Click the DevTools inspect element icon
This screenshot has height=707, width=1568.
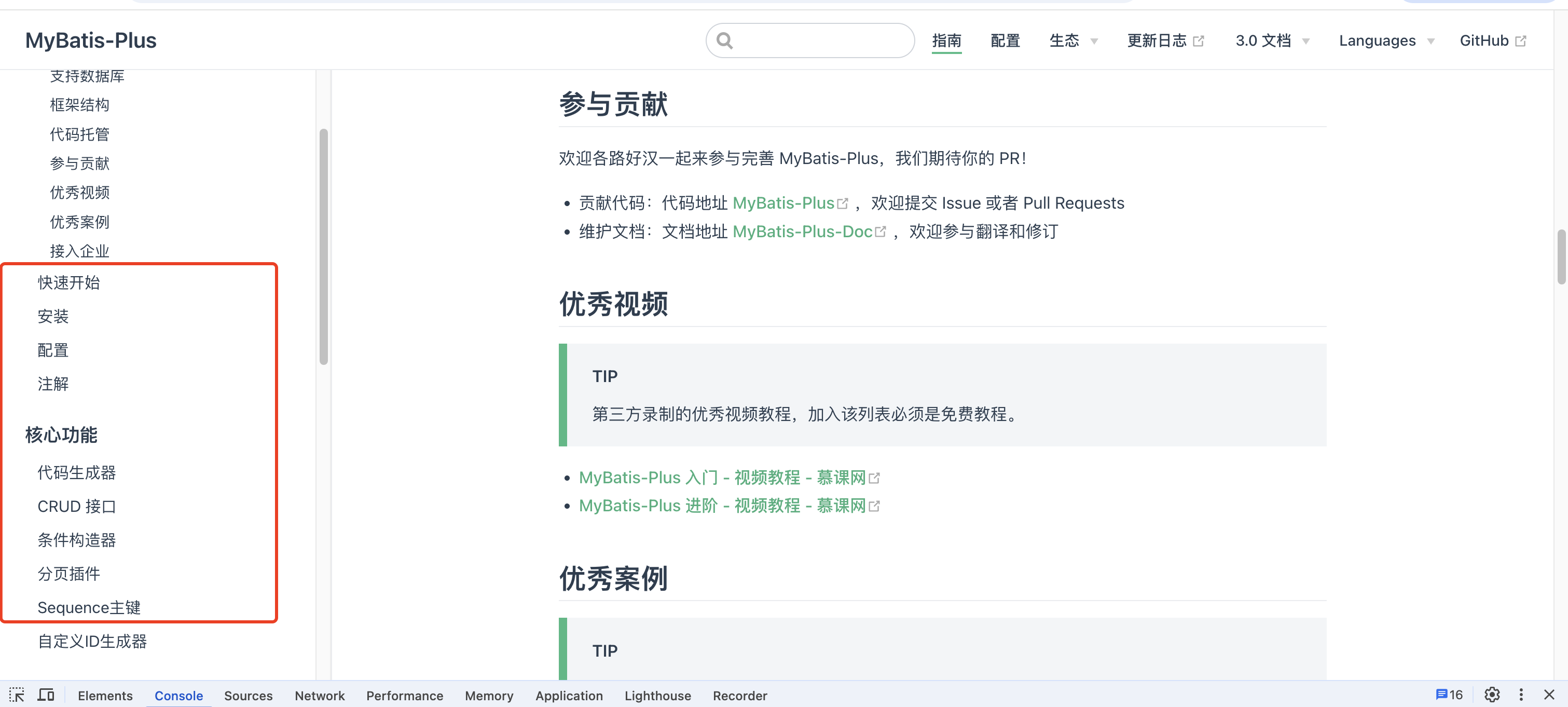tap(17, 695)
